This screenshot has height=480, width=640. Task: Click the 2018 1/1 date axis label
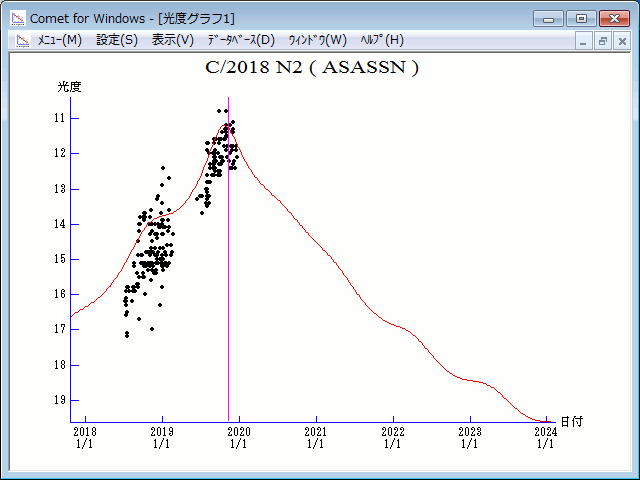[x=85, y=438]
